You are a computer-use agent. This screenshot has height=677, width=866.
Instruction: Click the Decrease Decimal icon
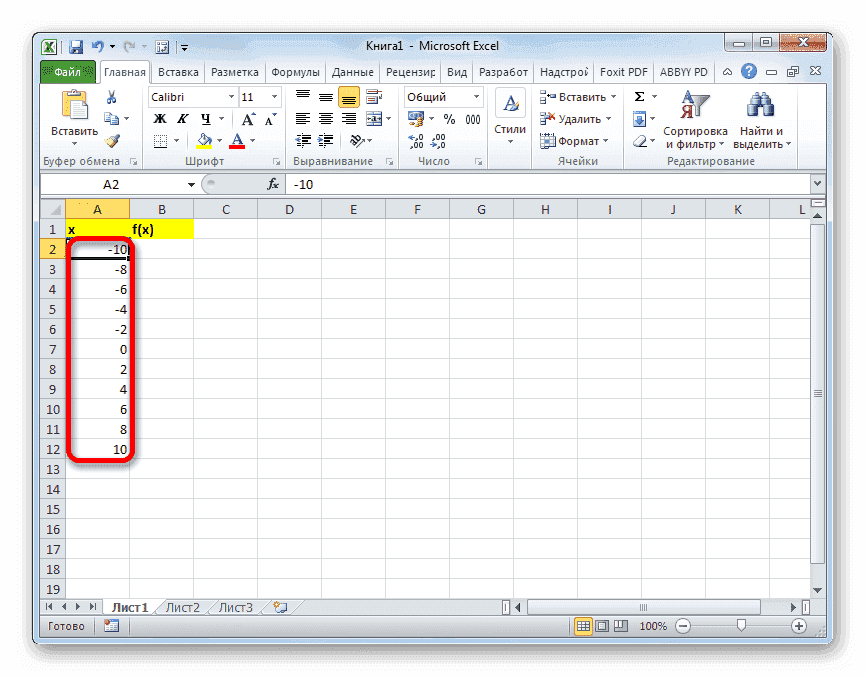(x=439, y=141)
